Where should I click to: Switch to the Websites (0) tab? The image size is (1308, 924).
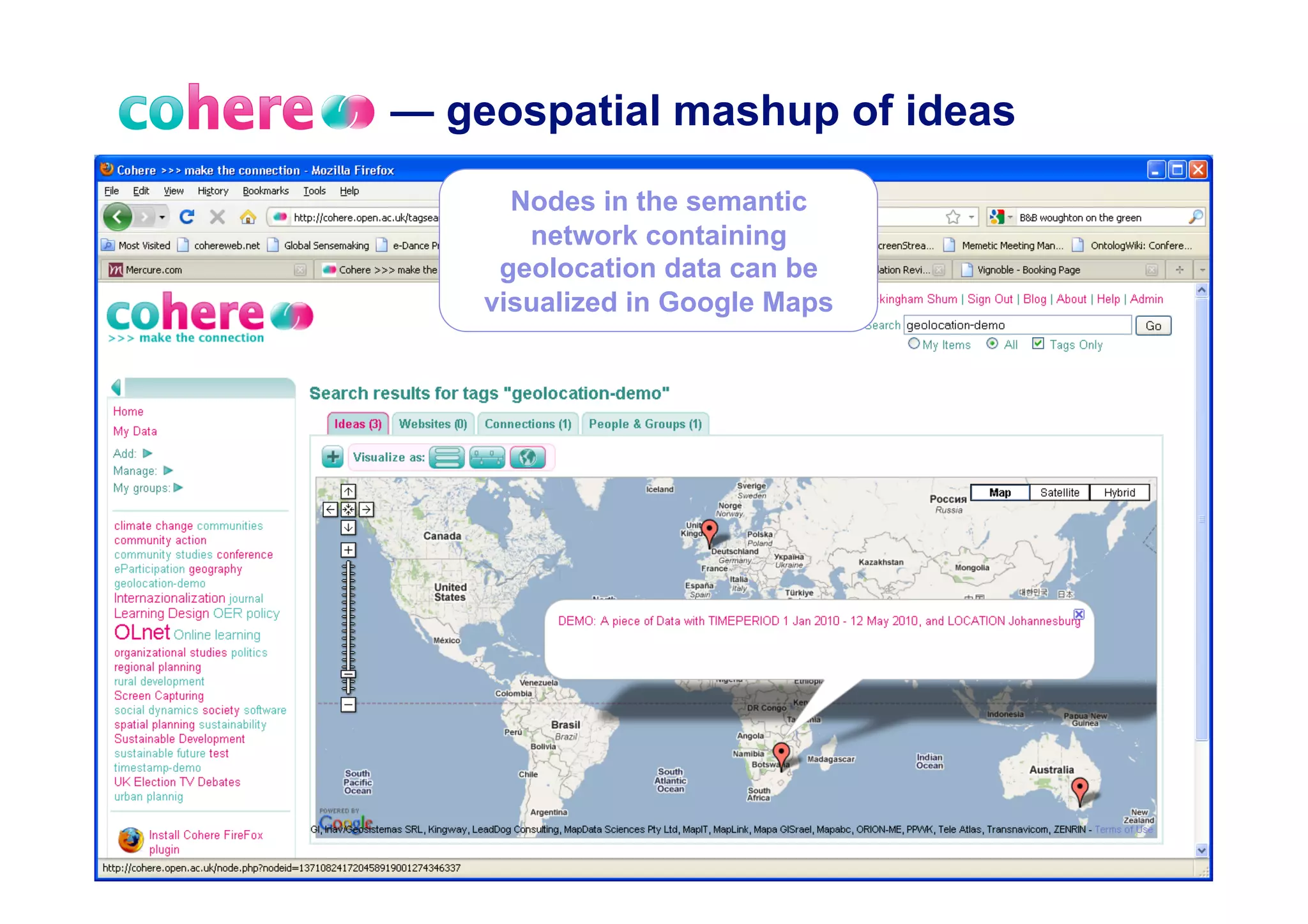[x=433, y=424]
